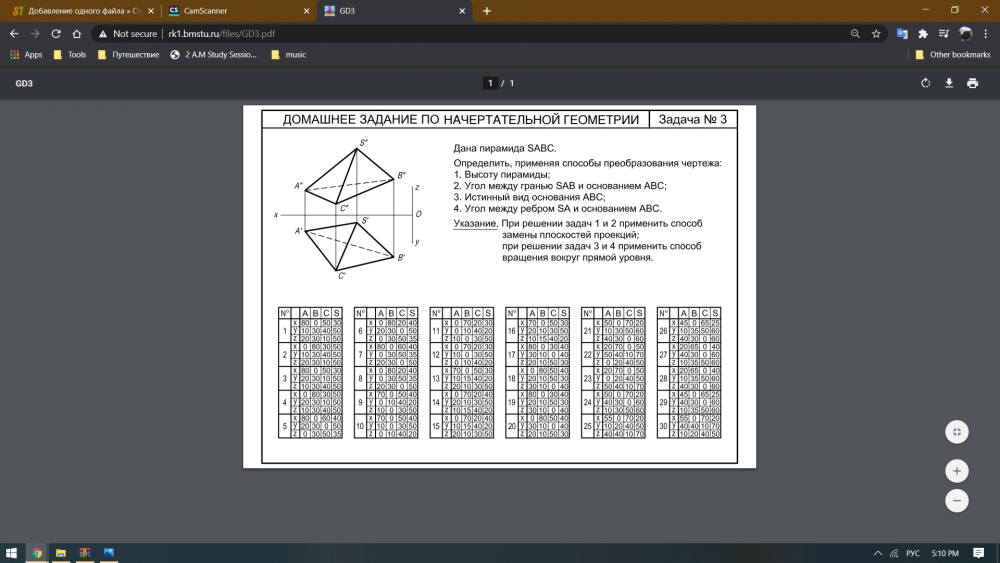Open the Chrome extensions puzzle icon
This screenshot has height=563, width=1000.
tap(923, 33)
